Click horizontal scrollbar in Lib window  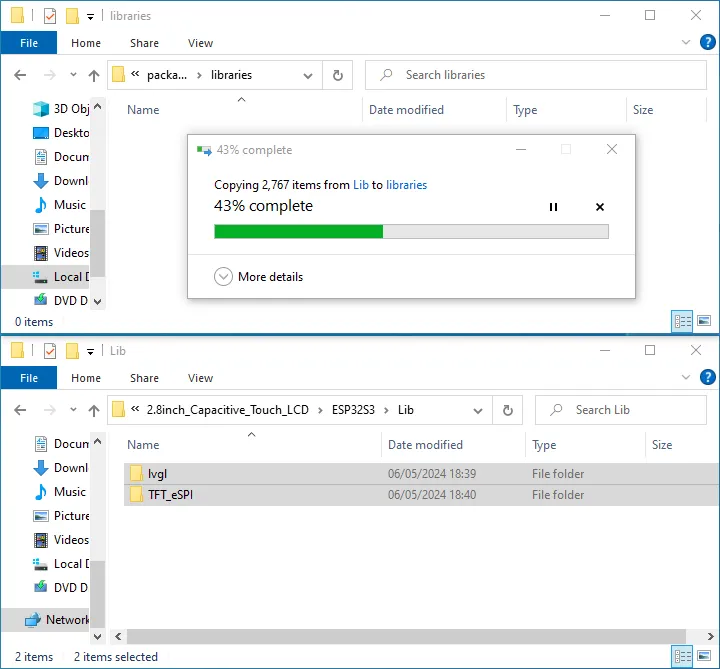point(406,636)
